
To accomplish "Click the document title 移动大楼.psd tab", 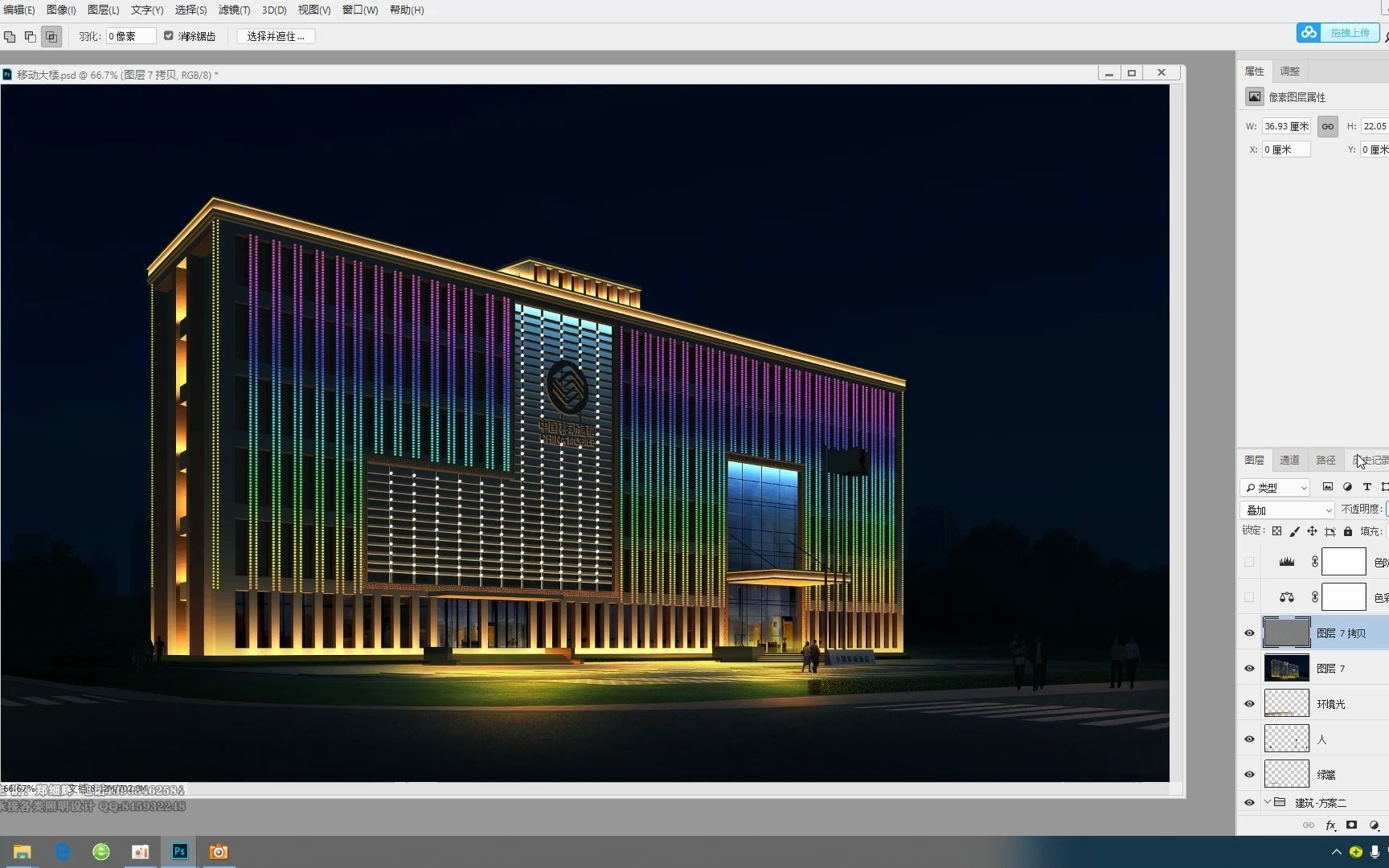I will pyautogui.click(x=117, y=75).
